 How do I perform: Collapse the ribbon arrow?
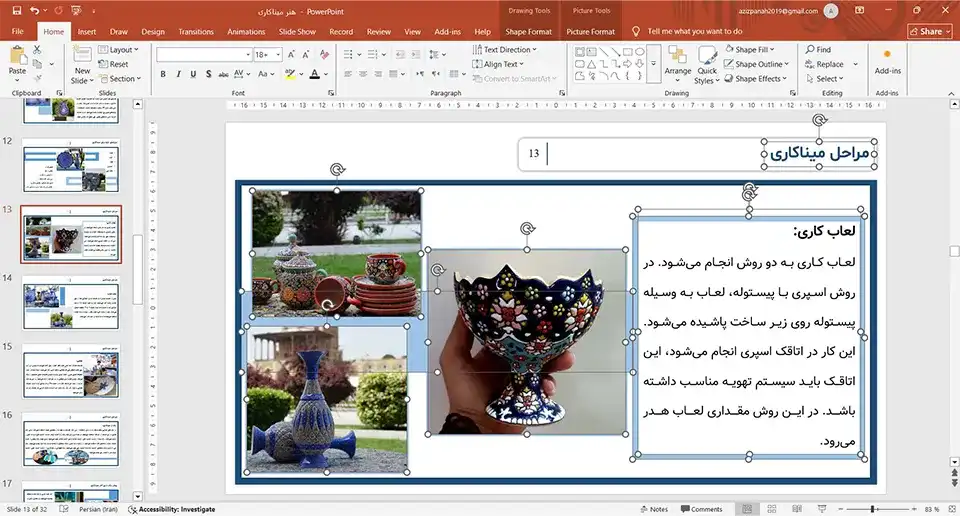pos(951,93)
